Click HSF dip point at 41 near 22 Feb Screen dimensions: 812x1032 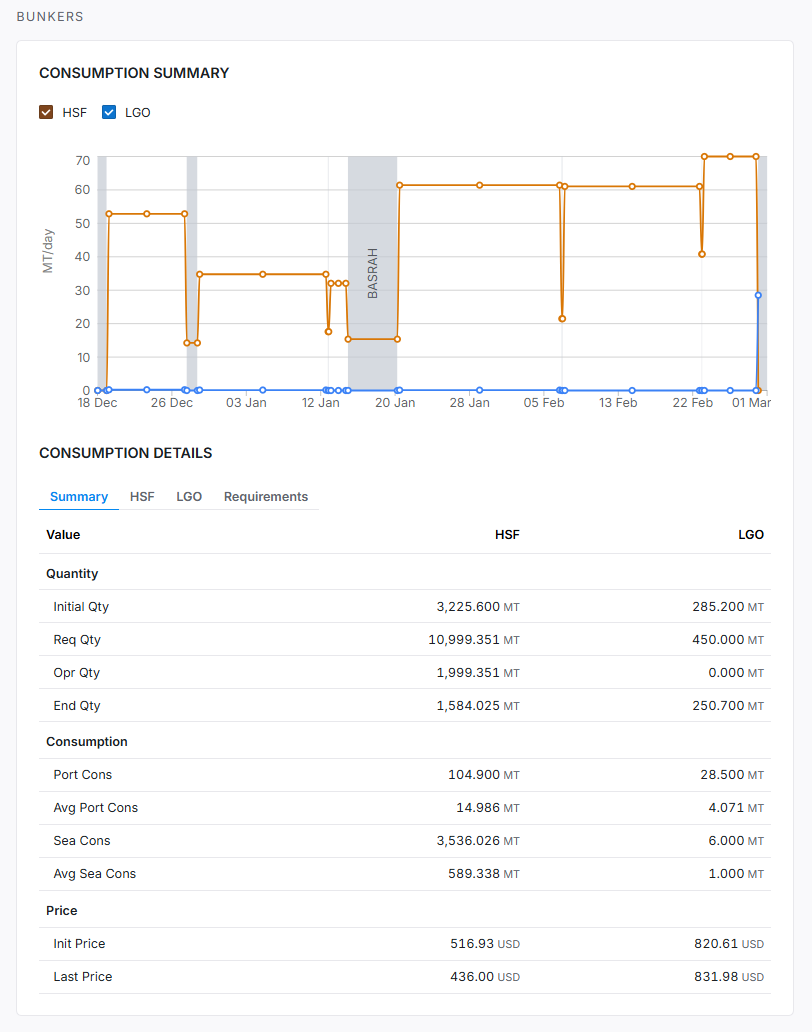(x=702, y=254)
